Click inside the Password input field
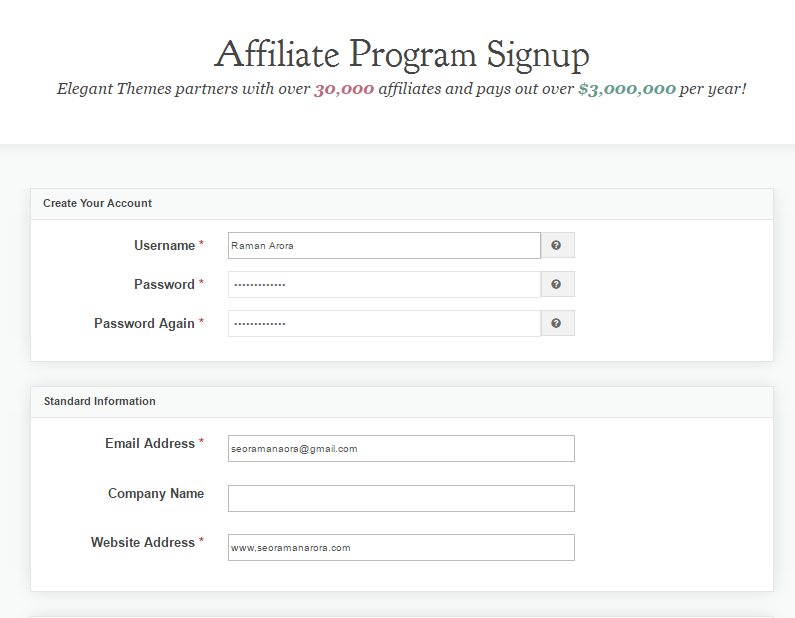 384,284
